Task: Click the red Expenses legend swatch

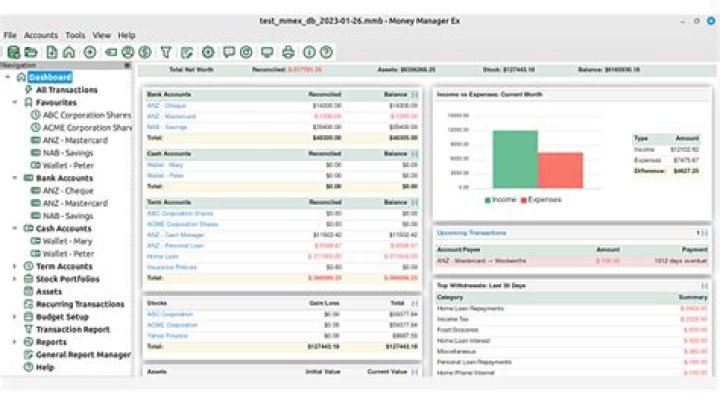Action: pos(523,200)
